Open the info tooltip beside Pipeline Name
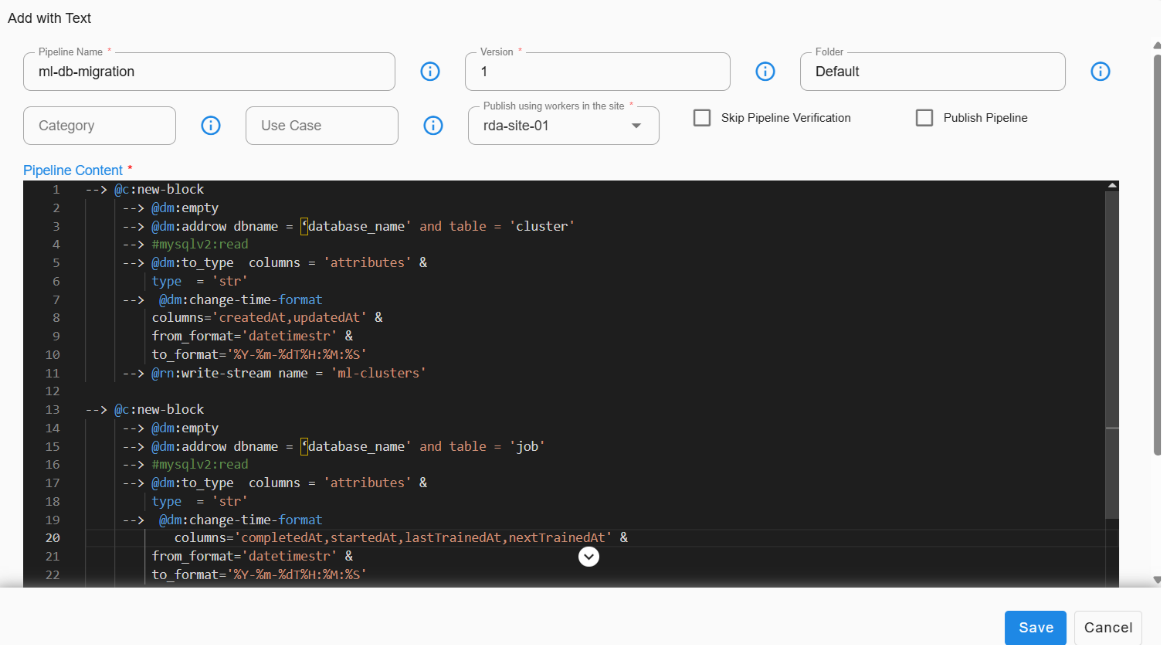This screenshot has height=660, width=1170. click(430, 71)
